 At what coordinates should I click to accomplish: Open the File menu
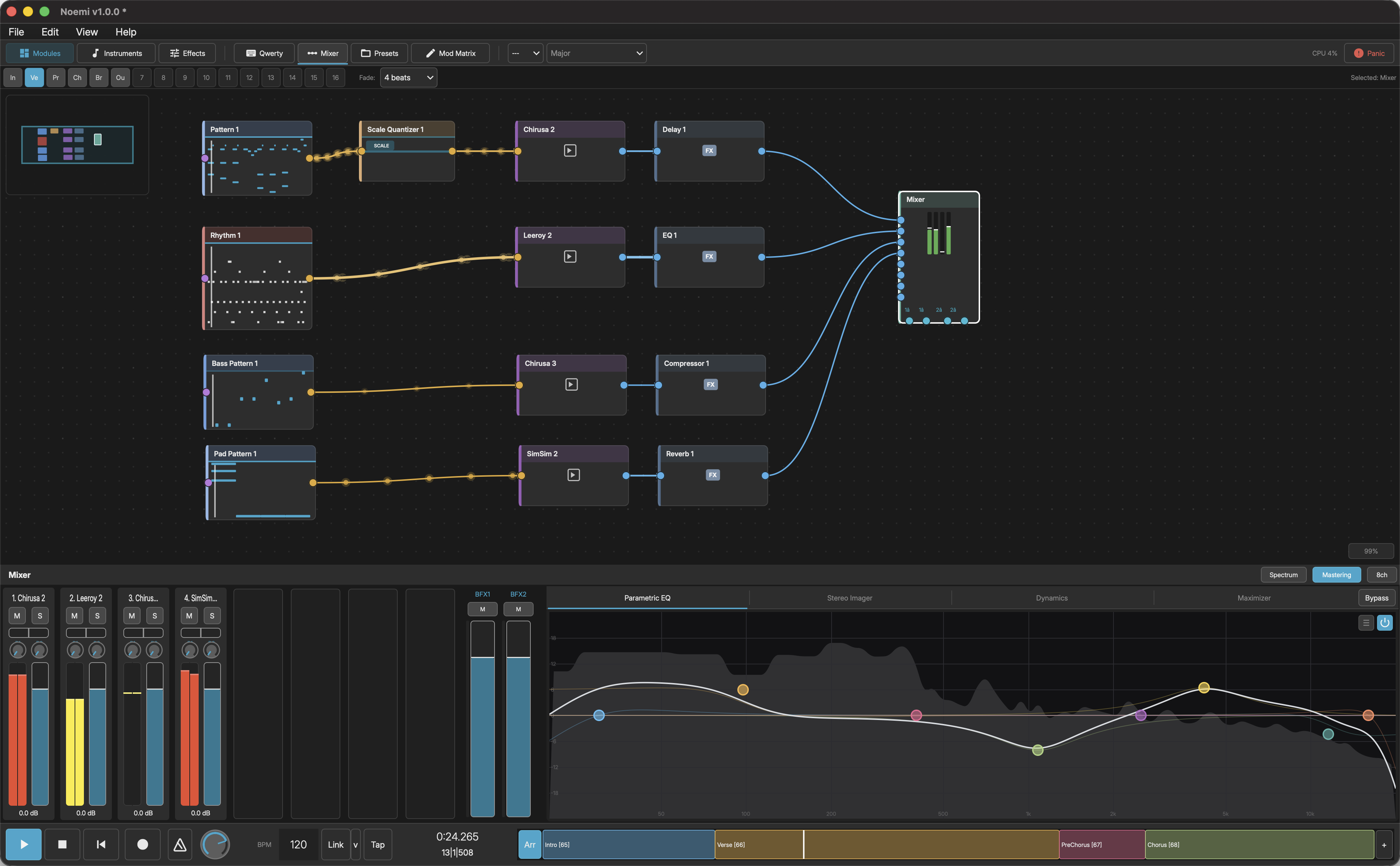point(16,32)
